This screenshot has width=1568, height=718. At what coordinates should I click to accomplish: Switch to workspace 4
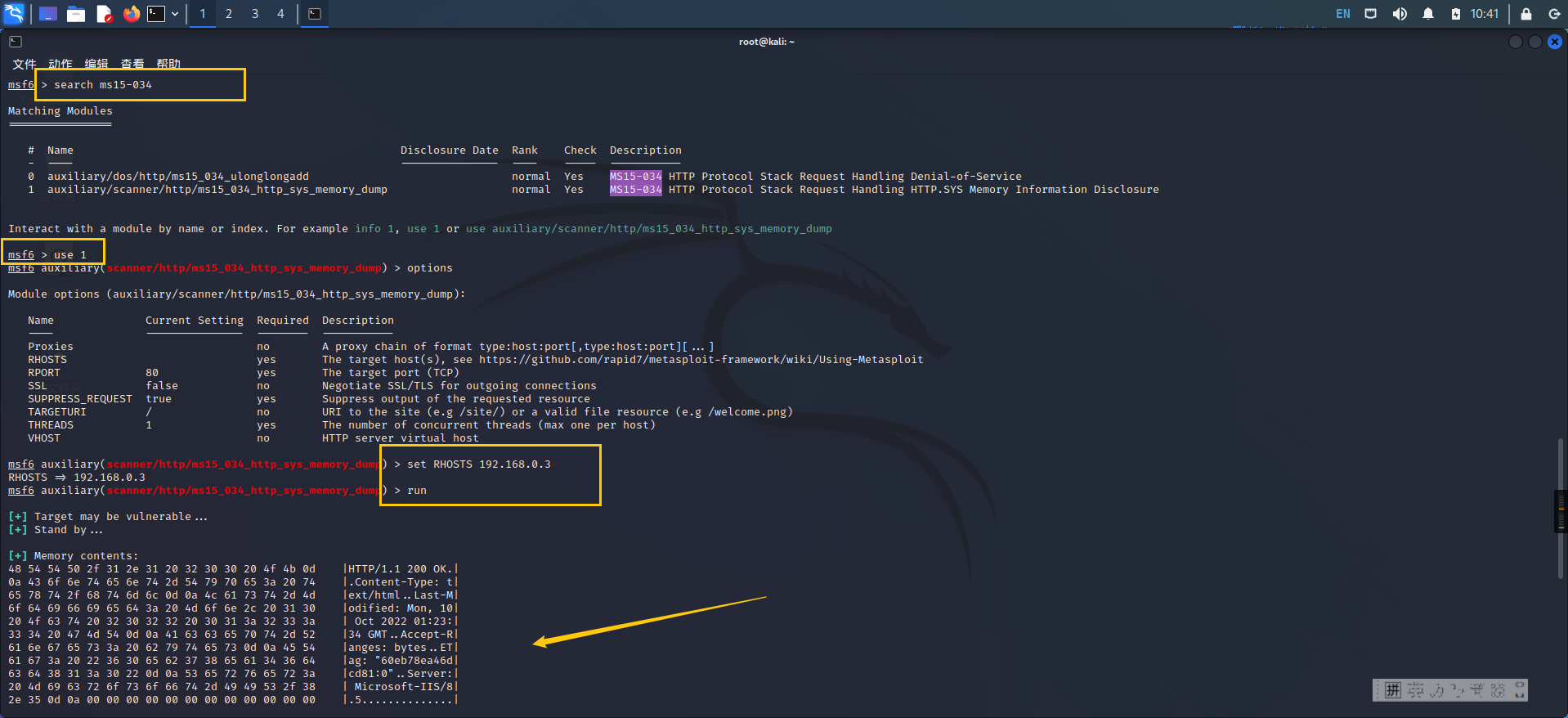click(280, 14)
